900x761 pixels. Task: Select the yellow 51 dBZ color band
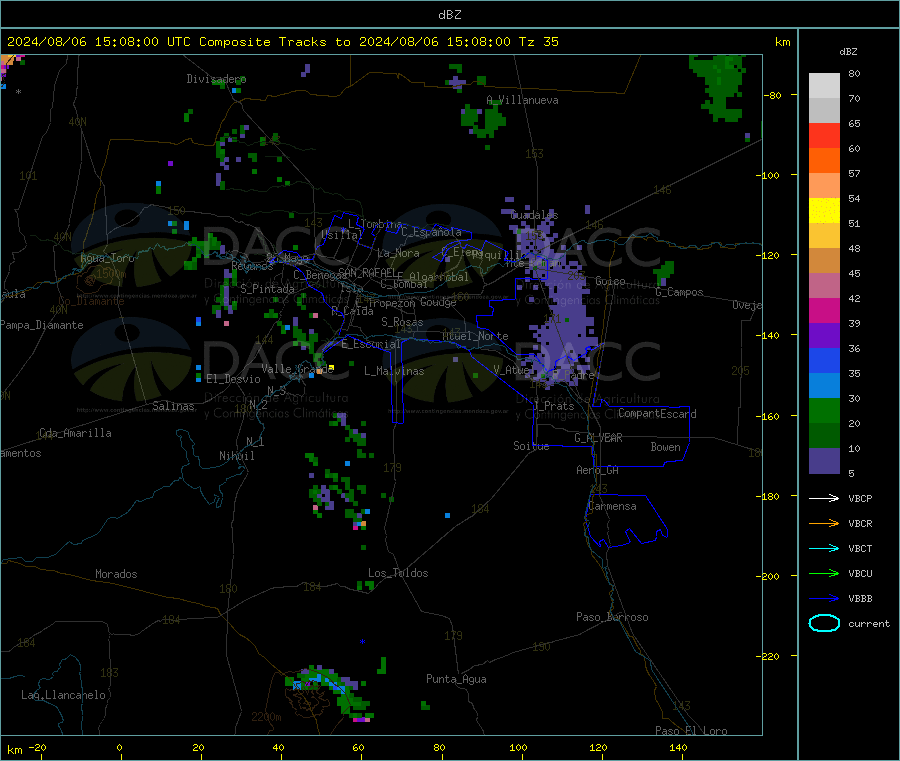824,211
